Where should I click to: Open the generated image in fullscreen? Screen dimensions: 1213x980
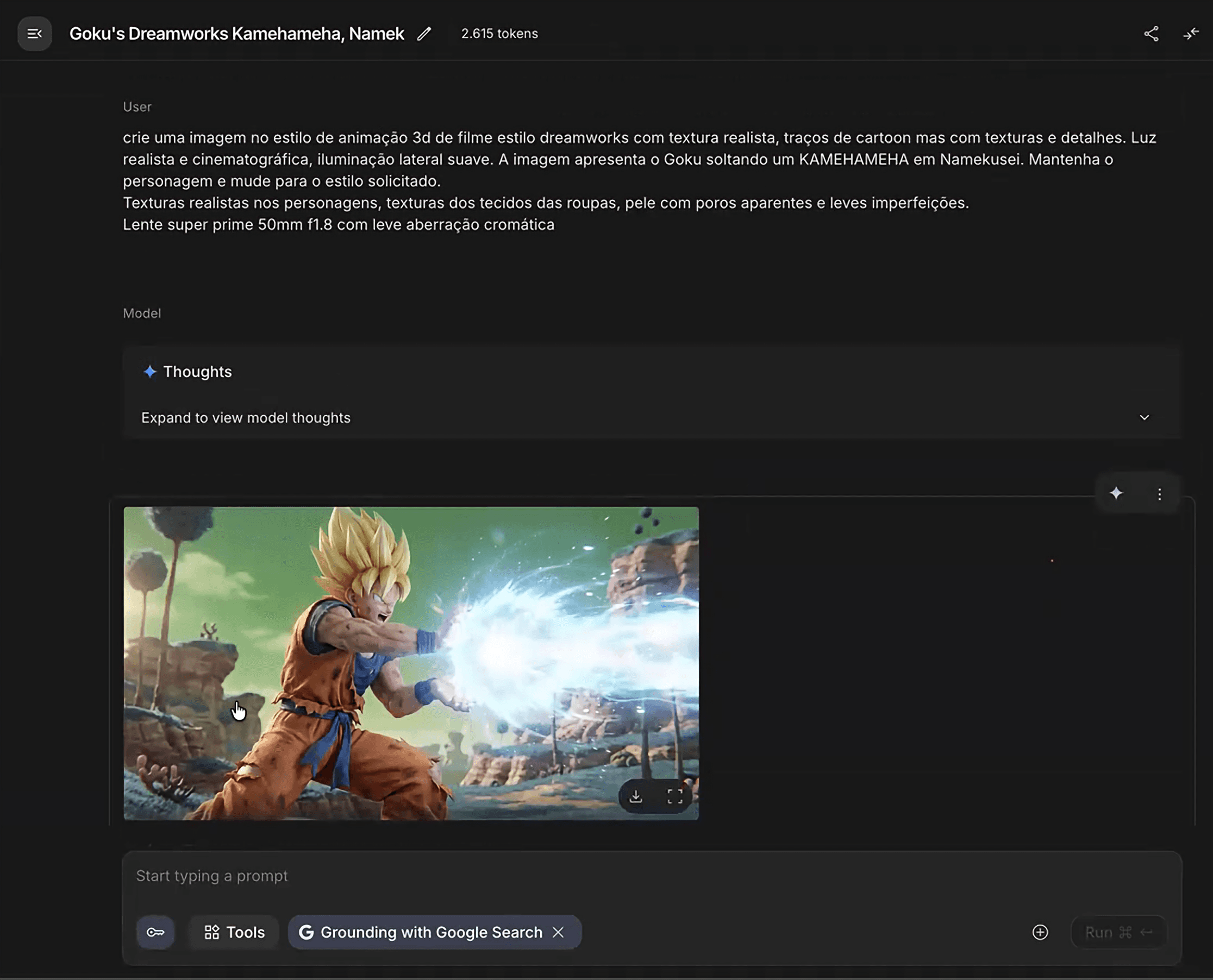pos(675,796)
